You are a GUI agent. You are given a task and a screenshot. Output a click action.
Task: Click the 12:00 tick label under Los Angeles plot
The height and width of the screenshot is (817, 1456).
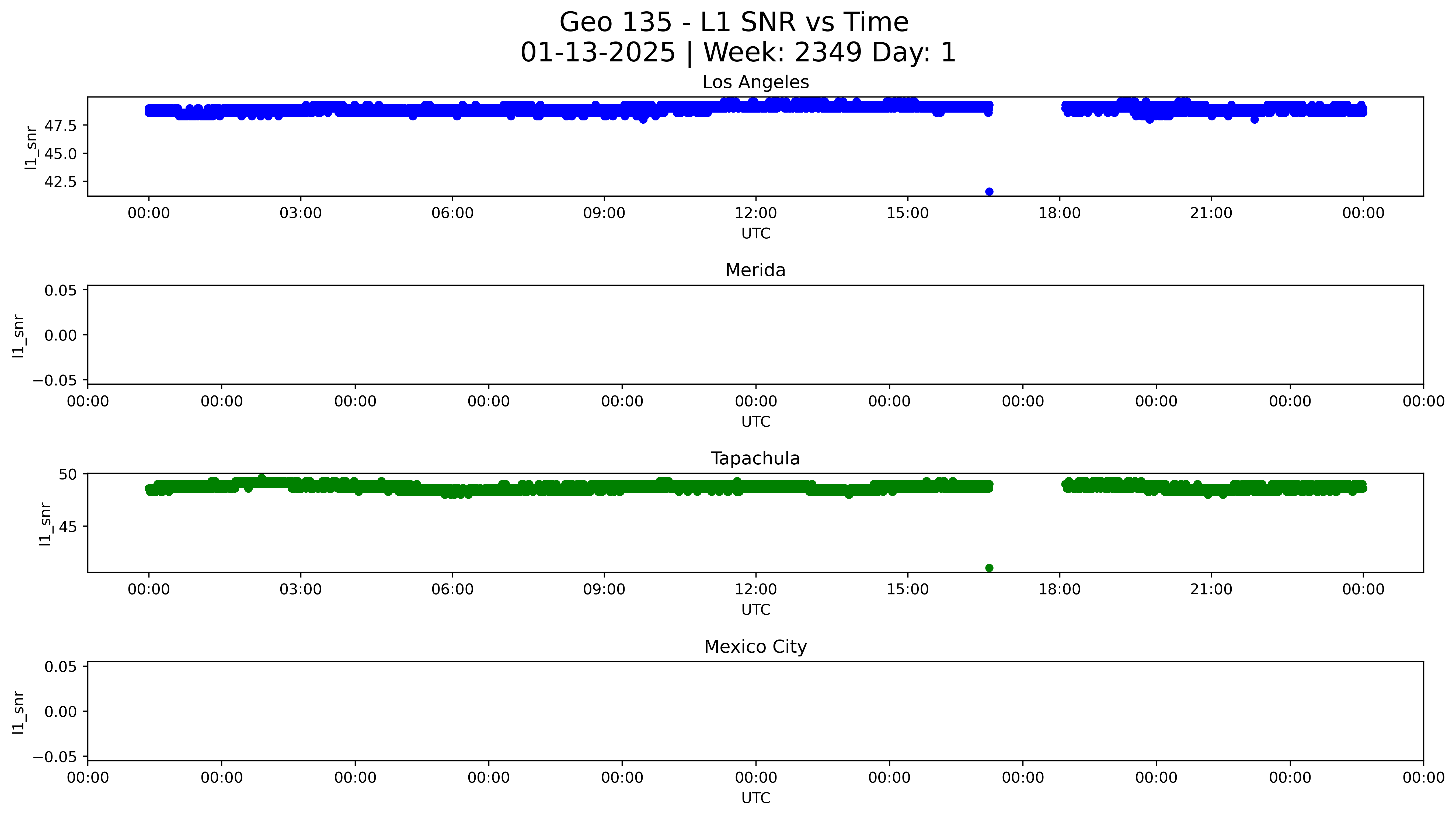click(x=756, y=213)
